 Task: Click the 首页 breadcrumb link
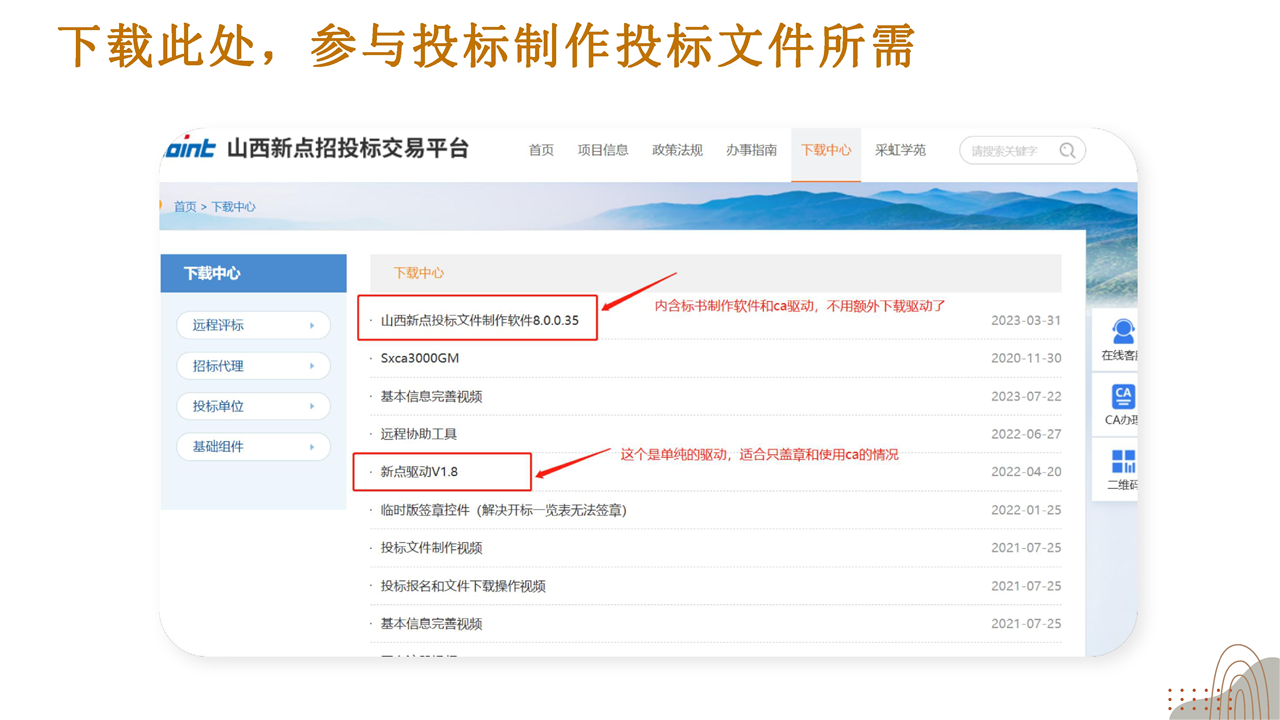pyautogui.click(x=185, y=207)
